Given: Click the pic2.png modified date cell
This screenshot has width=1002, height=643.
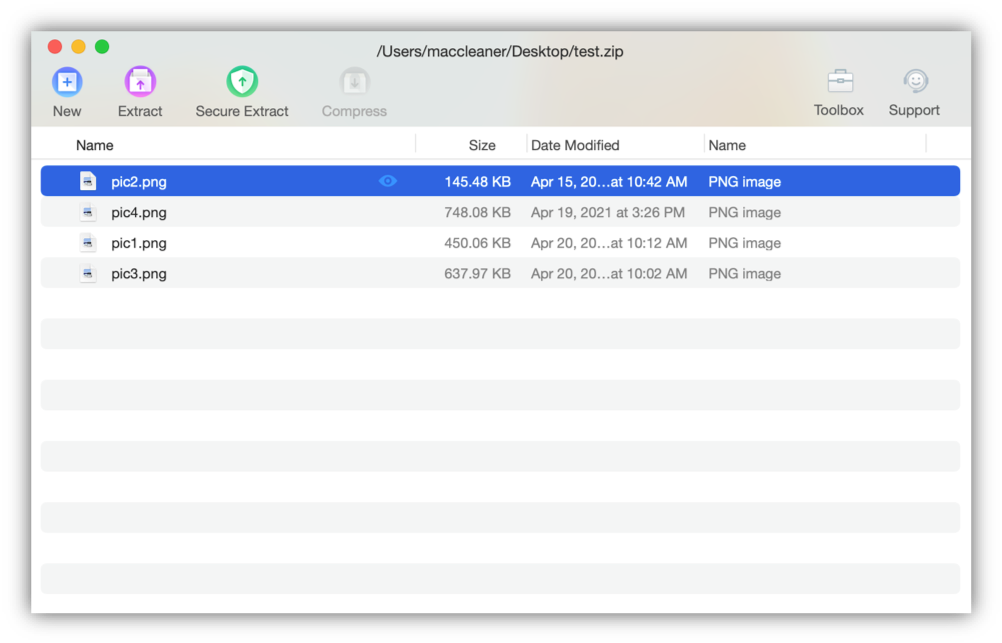Looking at the screenshot, I should point(608,181).
